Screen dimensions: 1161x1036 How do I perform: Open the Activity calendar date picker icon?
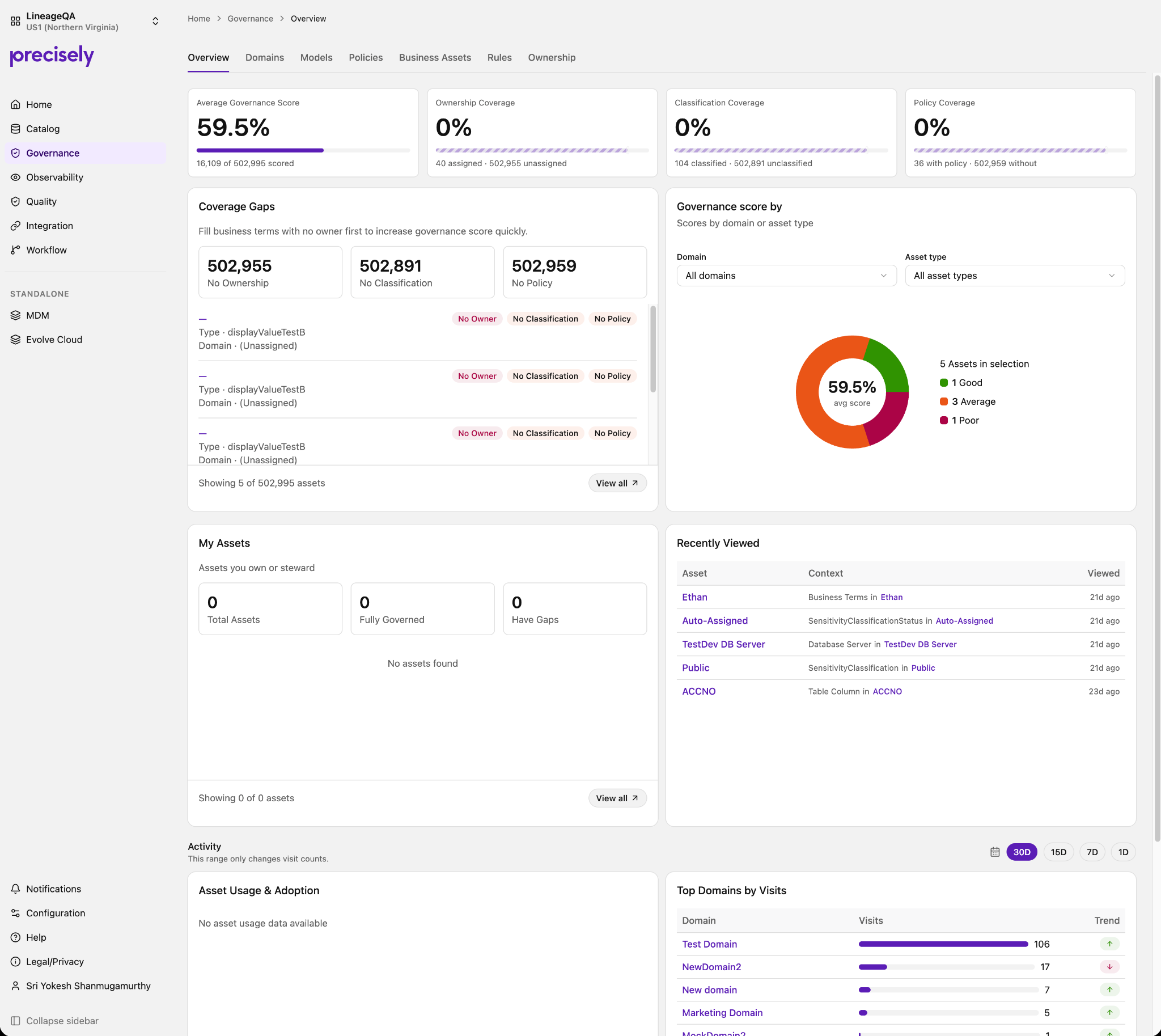[x=995, y=852]
